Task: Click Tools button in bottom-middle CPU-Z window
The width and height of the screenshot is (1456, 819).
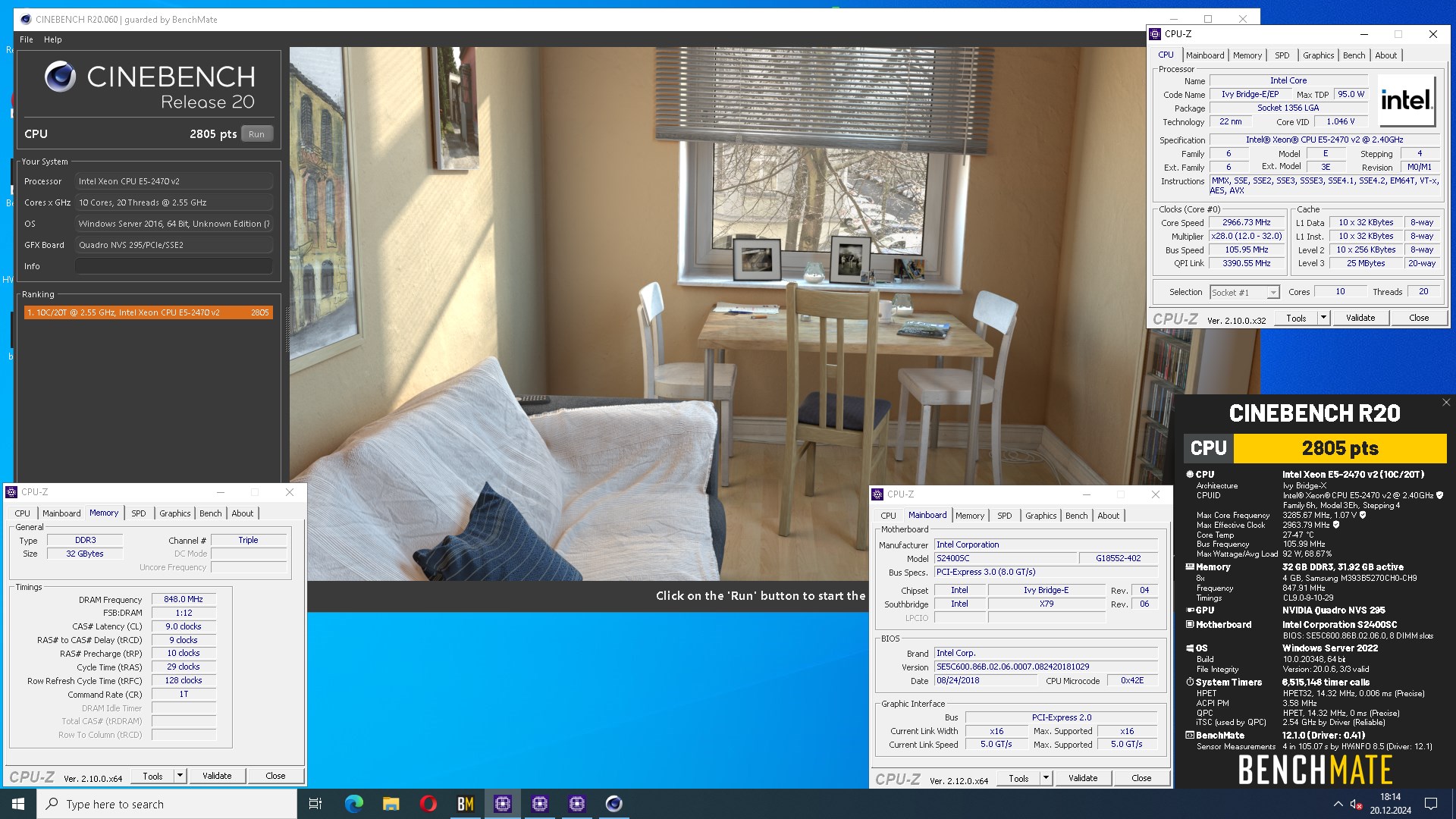Action: pyautogui.click(x=1018, y=779)
